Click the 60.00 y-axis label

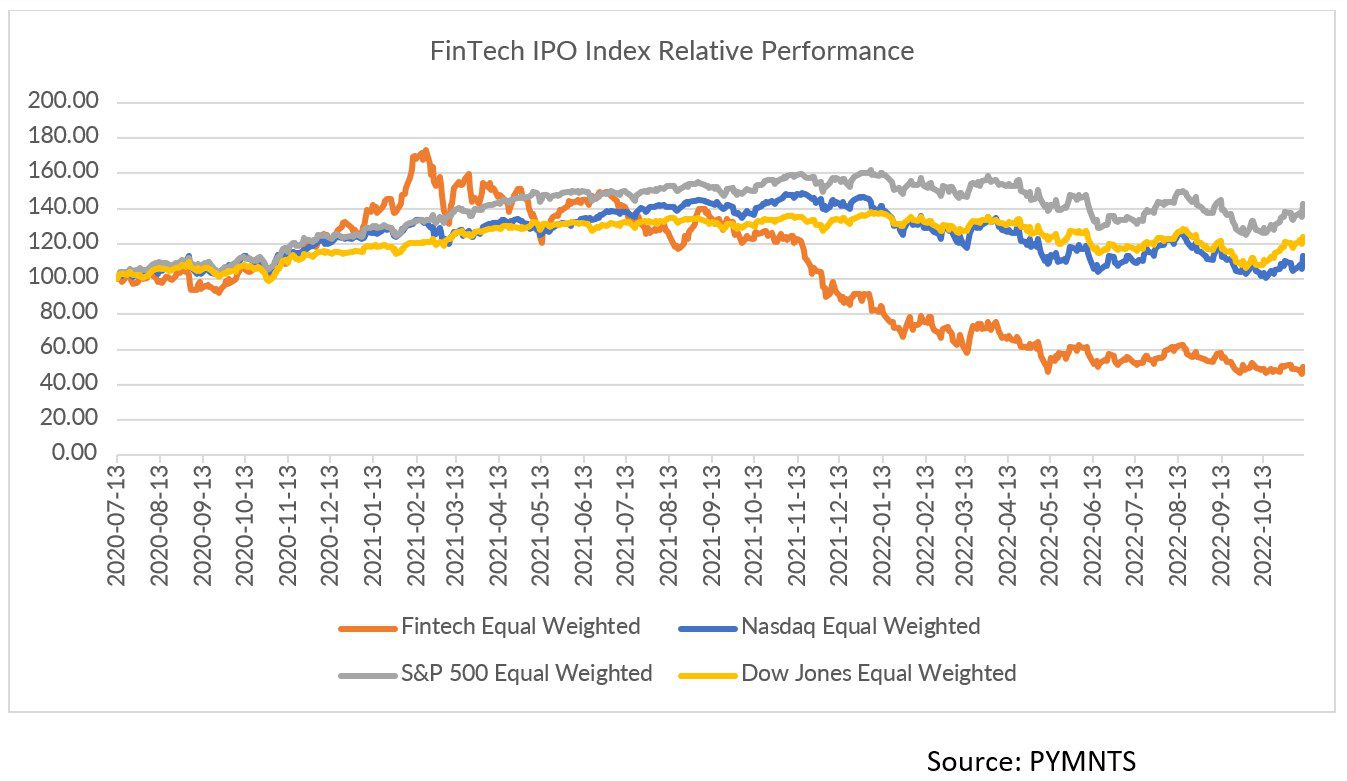pos(70,349)
